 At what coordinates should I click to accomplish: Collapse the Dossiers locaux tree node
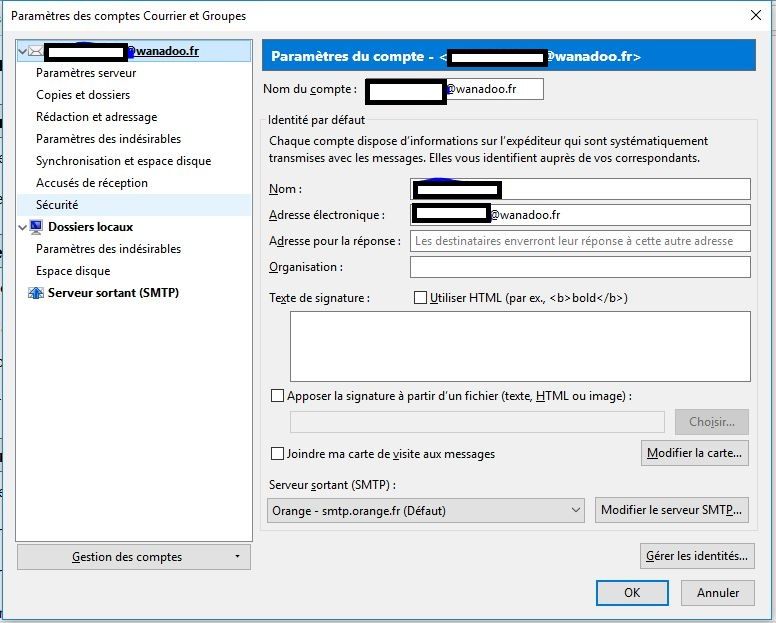(23, 227)
